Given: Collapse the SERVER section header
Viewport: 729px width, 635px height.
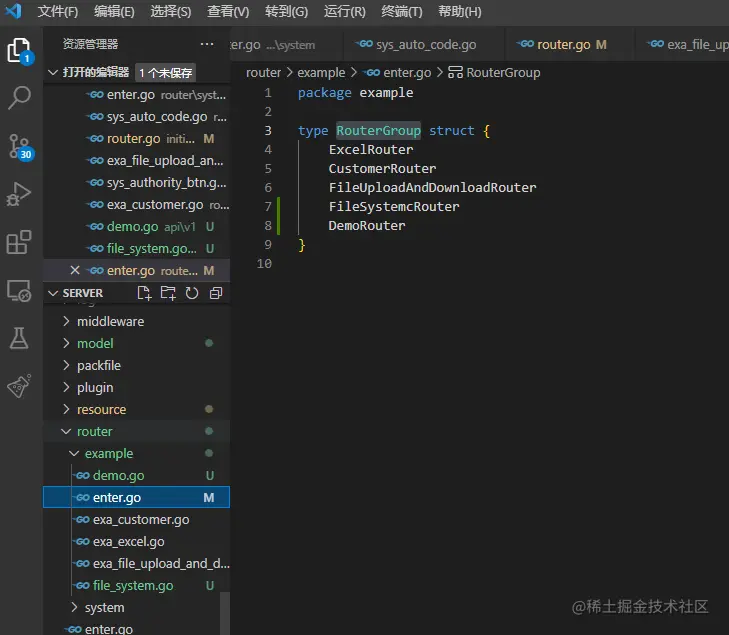Looking at the screenshot, I should (x=83, y=293).
